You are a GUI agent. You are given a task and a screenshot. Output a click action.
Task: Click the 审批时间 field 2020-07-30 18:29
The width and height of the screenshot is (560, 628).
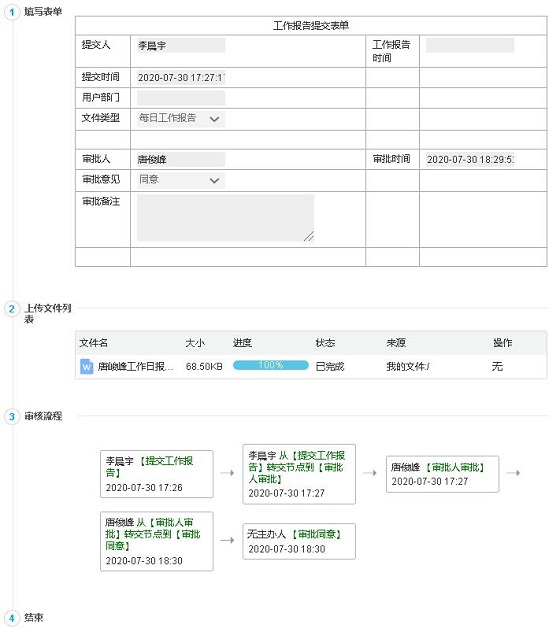[470, 159]
